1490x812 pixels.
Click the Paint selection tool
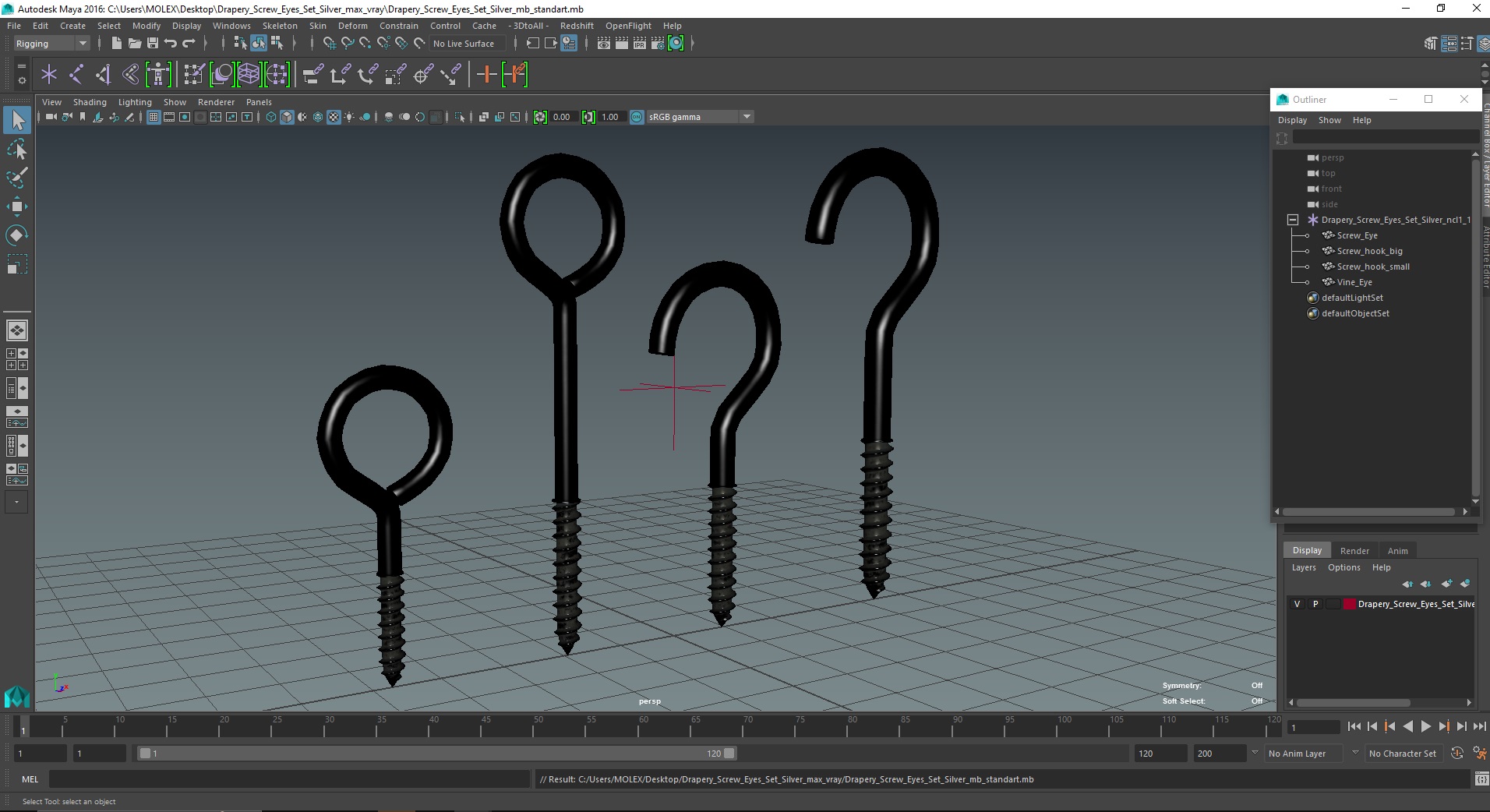pyautogui.click(x=16, y=178)
